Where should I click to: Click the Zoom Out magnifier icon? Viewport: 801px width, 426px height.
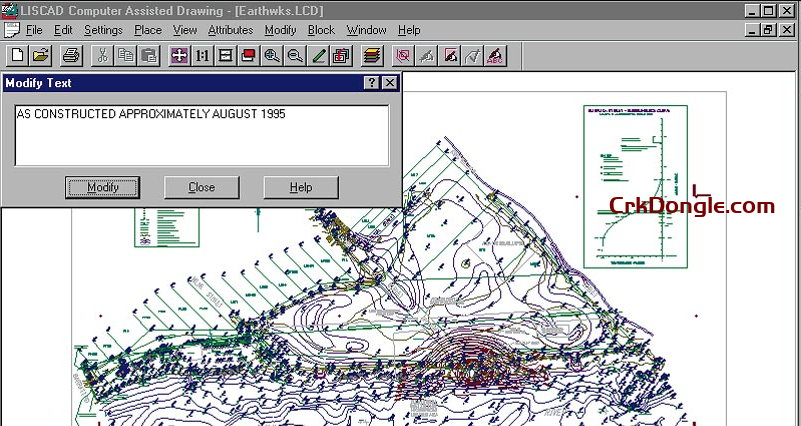point(295,54)
